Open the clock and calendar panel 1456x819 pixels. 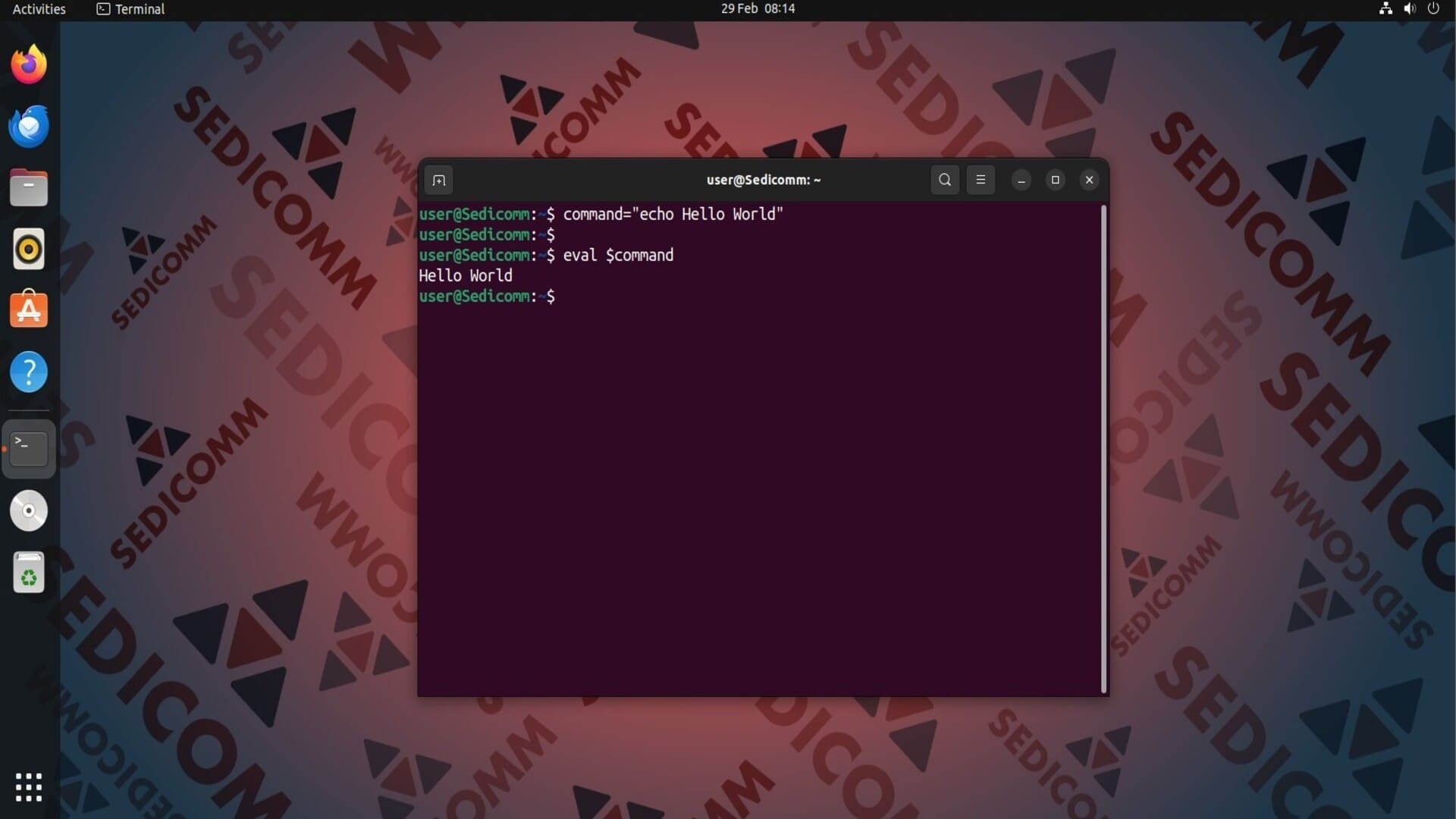(x=758, y=9)
